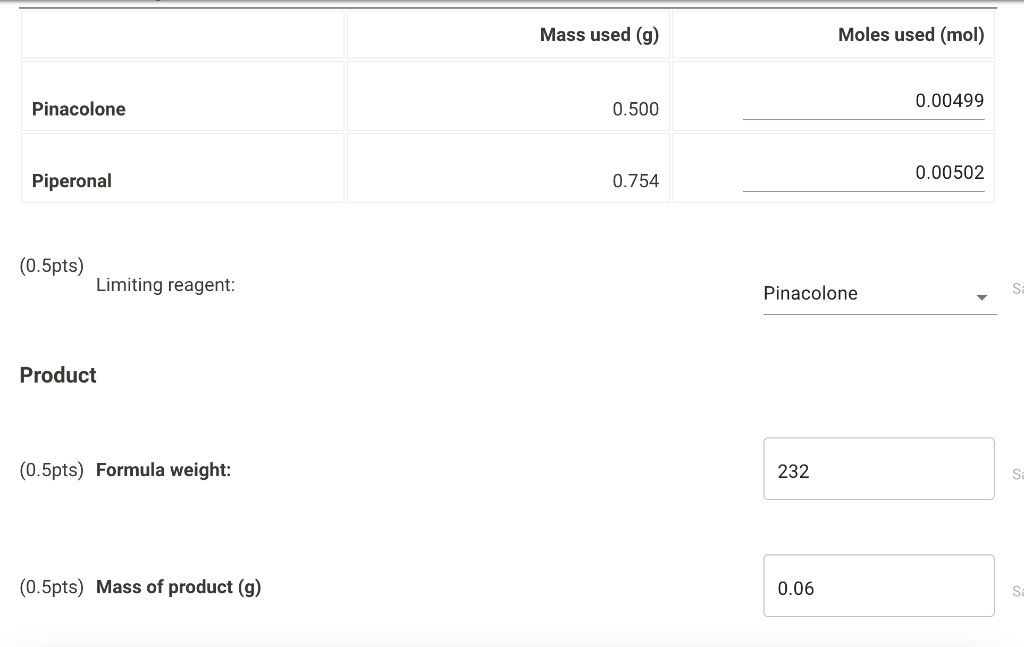The height and width of the screenshot is (647, 1024).
Task: Click the Piperonal row label
Action: pos(72,181)
